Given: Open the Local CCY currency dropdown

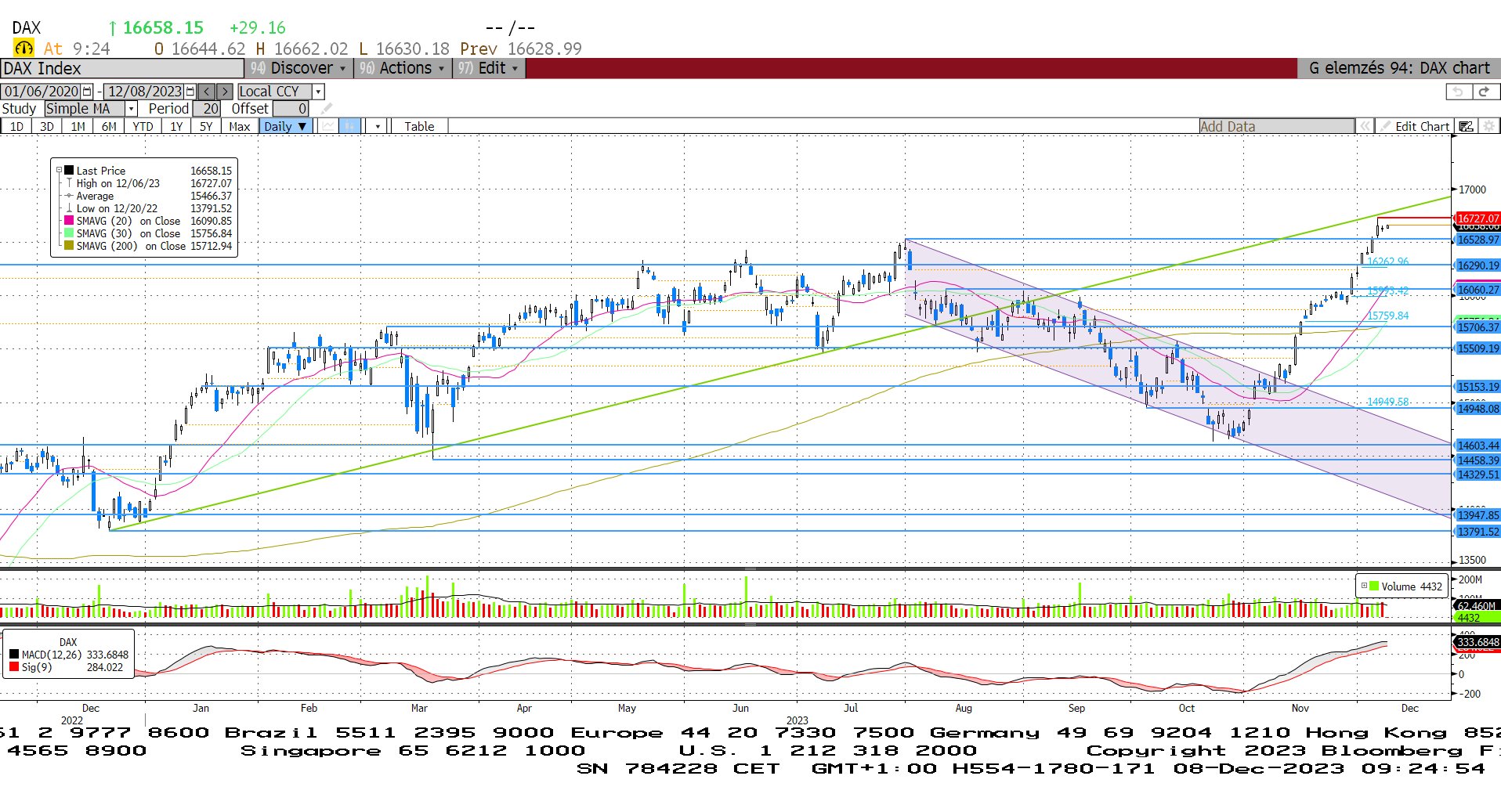Looking at the screenshot, I should (x=318, y=92).
